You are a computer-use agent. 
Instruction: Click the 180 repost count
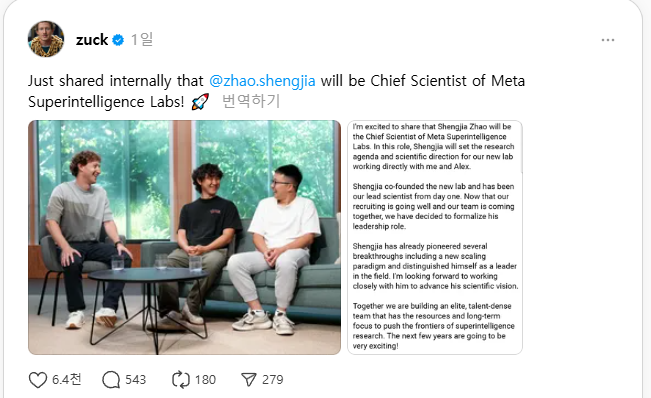coord(205,380)
